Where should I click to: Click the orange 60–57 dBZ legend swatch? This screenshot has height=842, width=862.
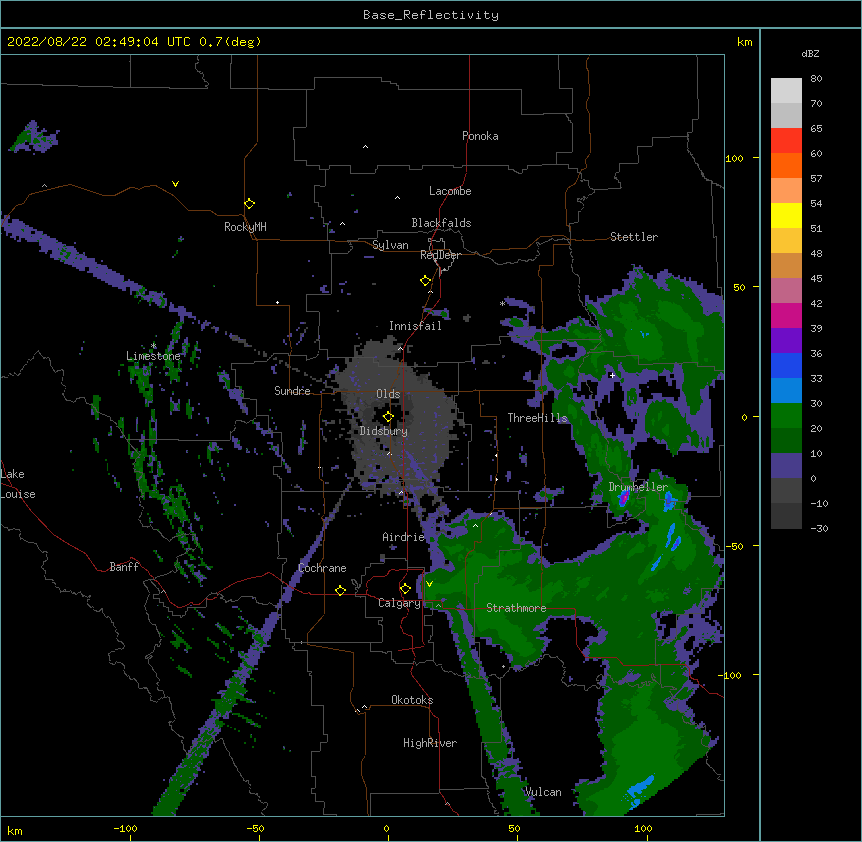[786, 166]
